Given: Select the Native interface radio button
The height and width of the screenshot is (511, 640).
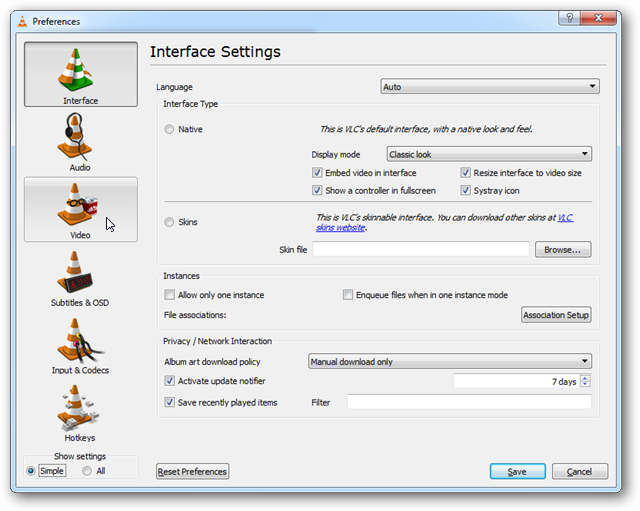Looking at the screenshot, I should coord(169,129).
